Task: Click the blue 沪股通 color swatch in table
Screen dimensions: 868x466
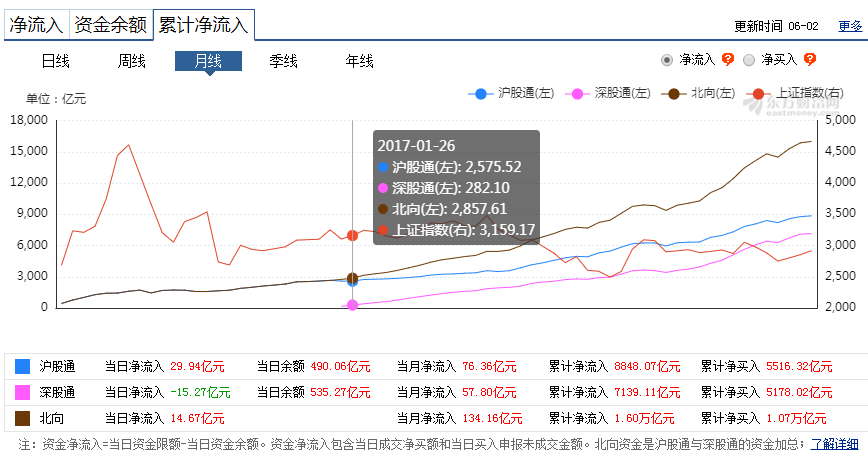Action: click(x=22, y=366)
